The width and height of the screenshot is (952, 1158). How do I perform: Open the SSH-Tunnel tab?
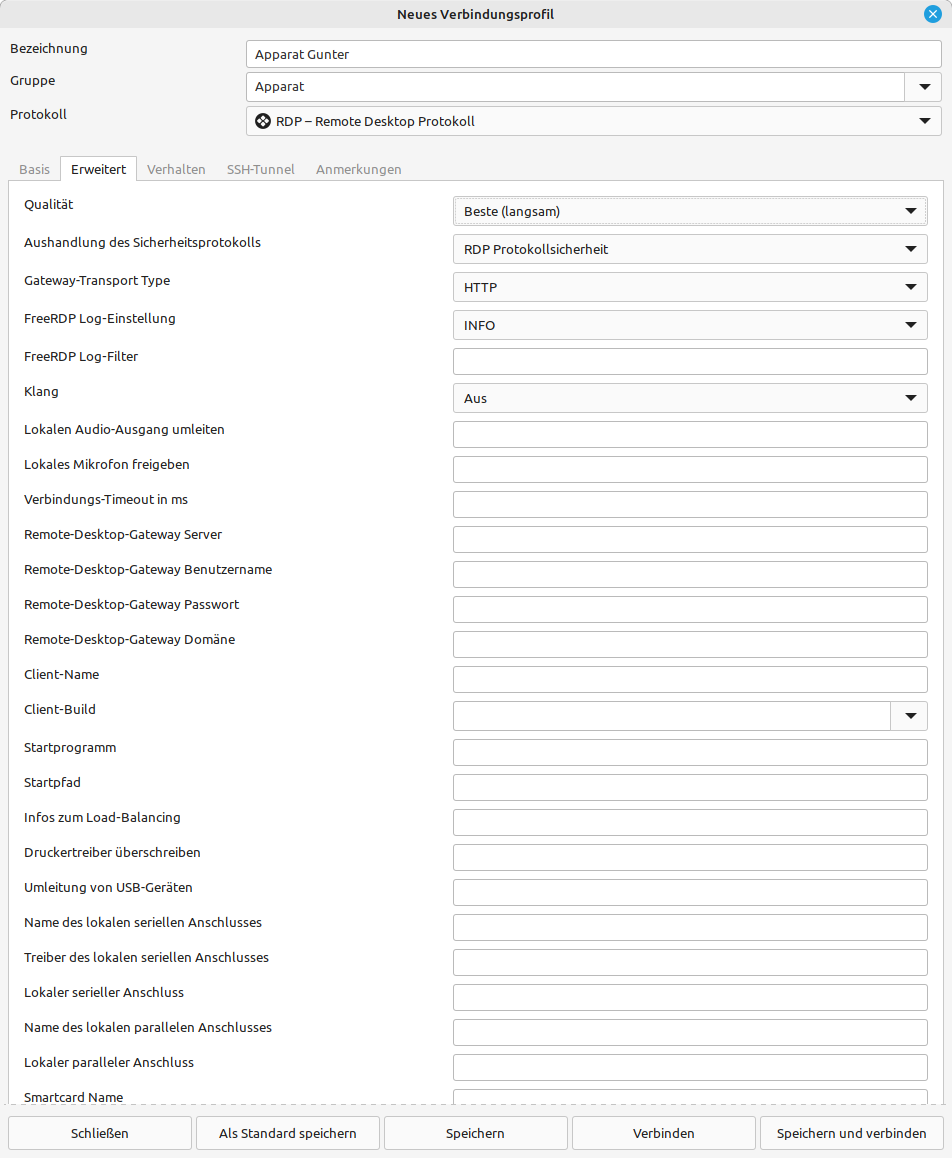pos(261,169)
